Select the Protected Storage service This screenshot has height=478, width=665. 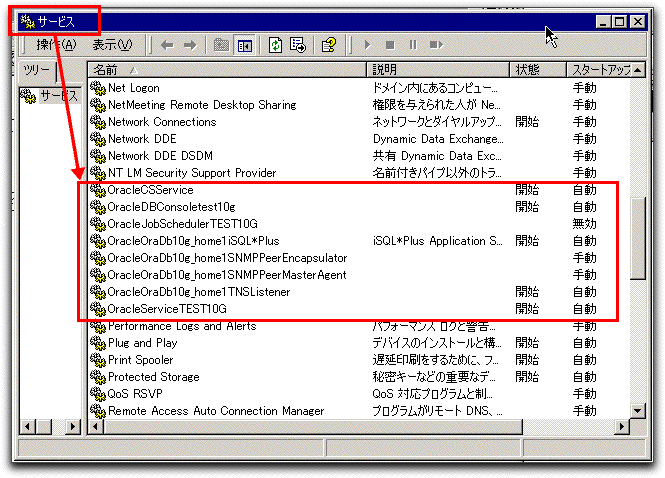[154, 377]
